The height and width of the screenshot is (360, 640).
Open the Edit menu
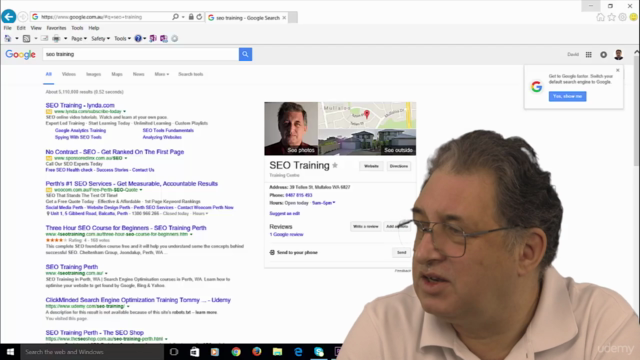click(x=21, y=28)
